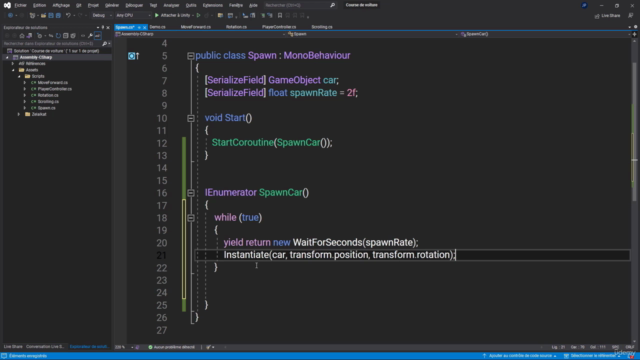This screenshot has height=360, width=640.
Task: Click the Home icon in Solution Explorer toolbar
Action: click(22, 36)
